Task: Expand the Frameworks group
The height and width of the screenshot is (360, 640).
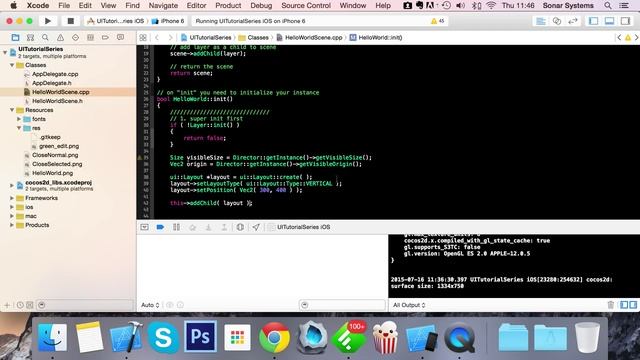Action: (x=12, y=198)
